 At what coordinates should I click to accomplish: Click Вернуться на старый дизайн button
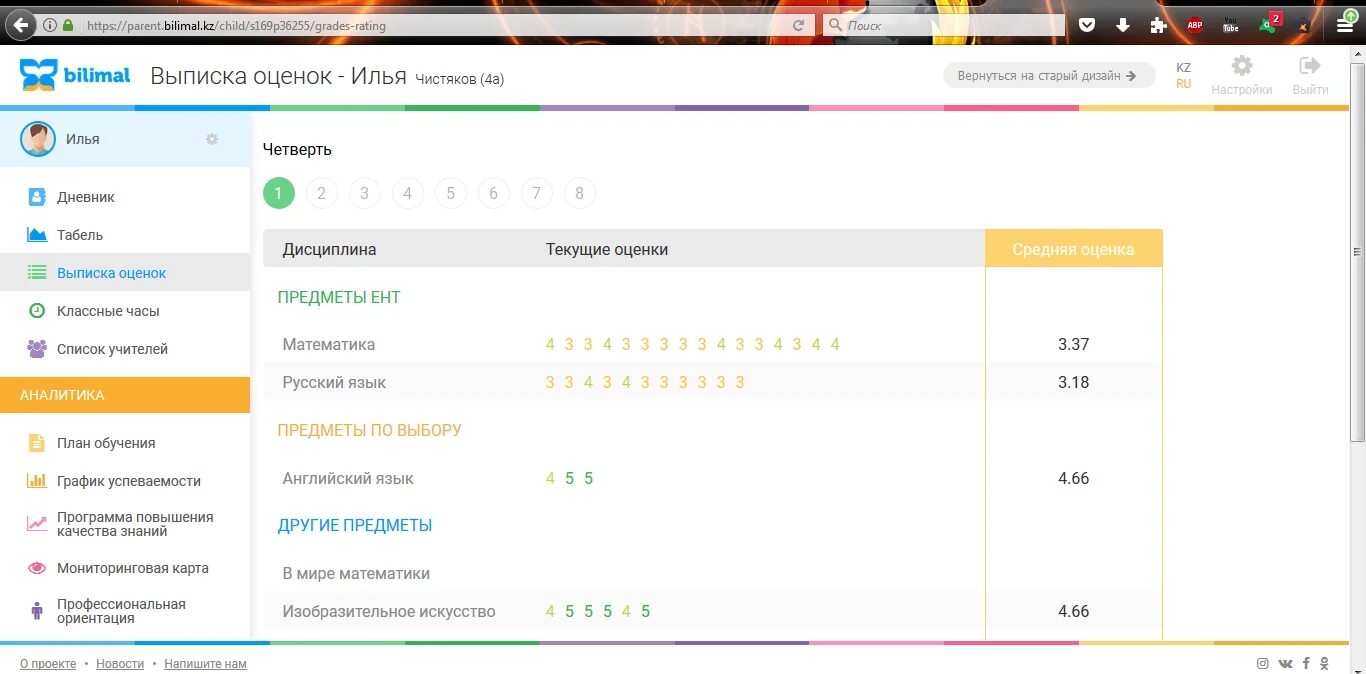tap(1048, 75)
